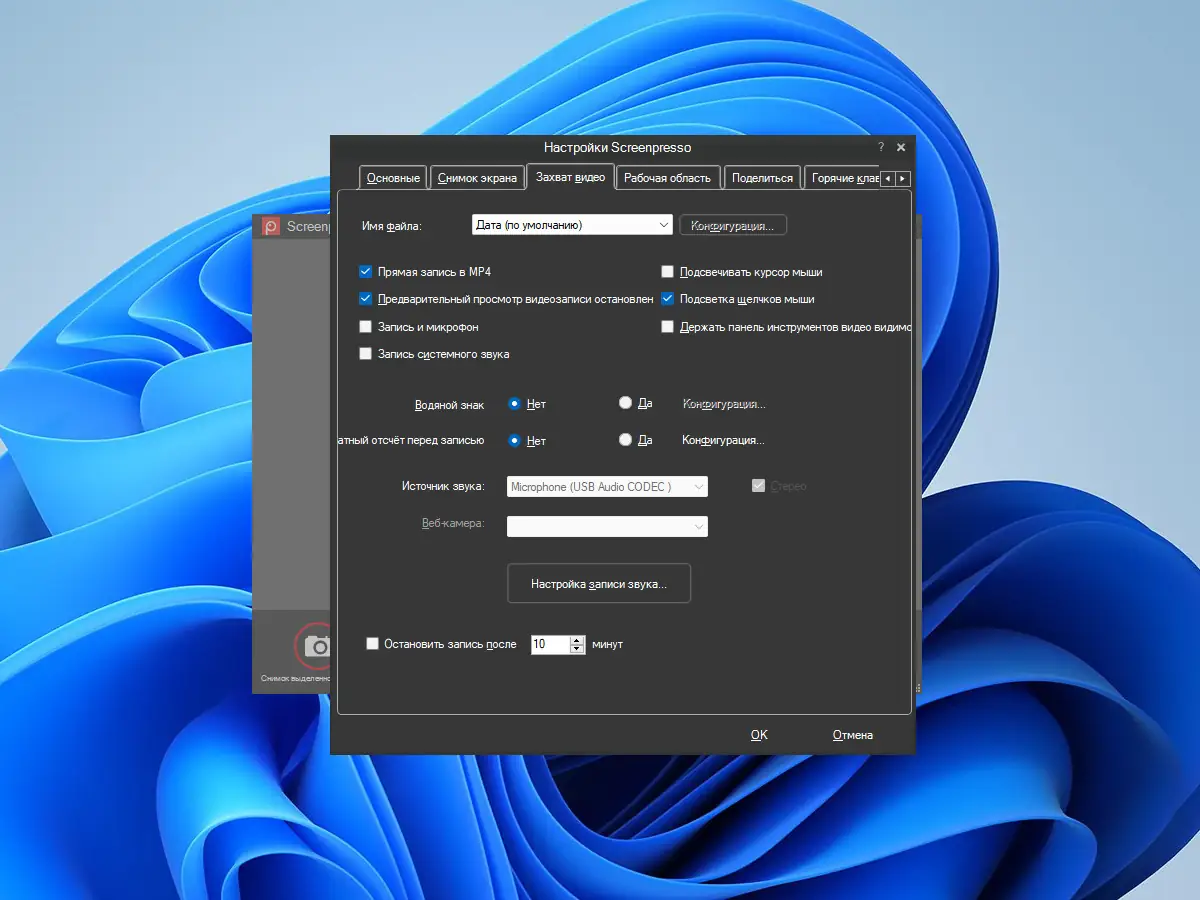Open the Основные tab
1200x900 pixels.
(393, 178)
